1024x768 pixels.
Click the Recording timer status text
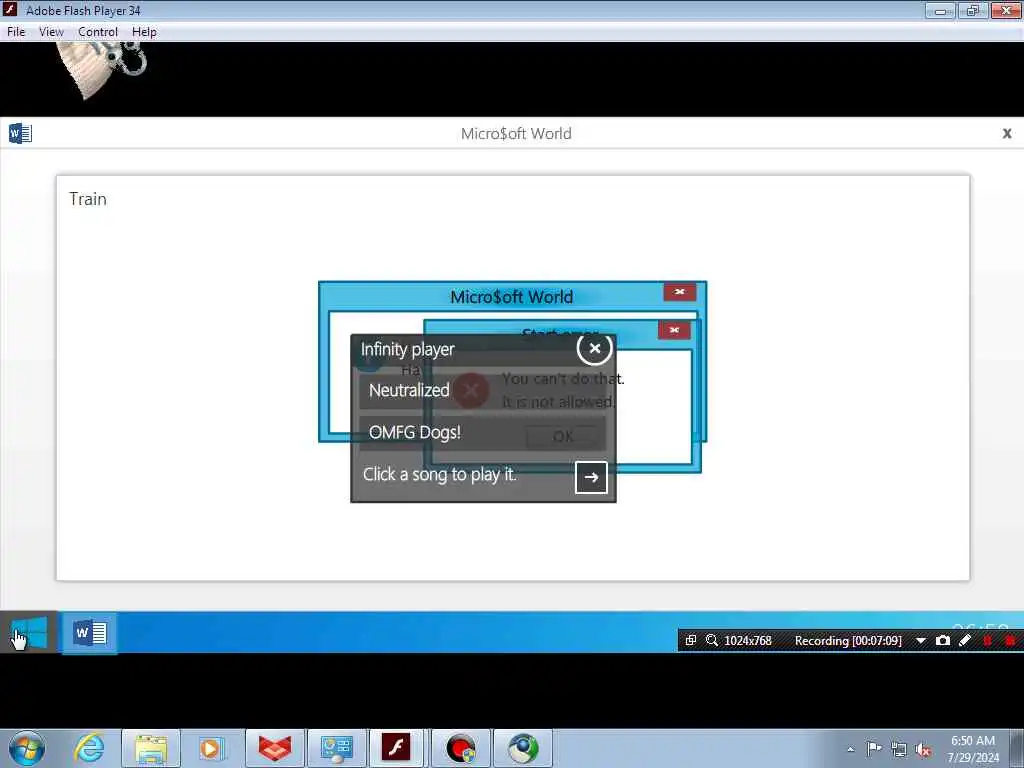[x=848, y=641]
